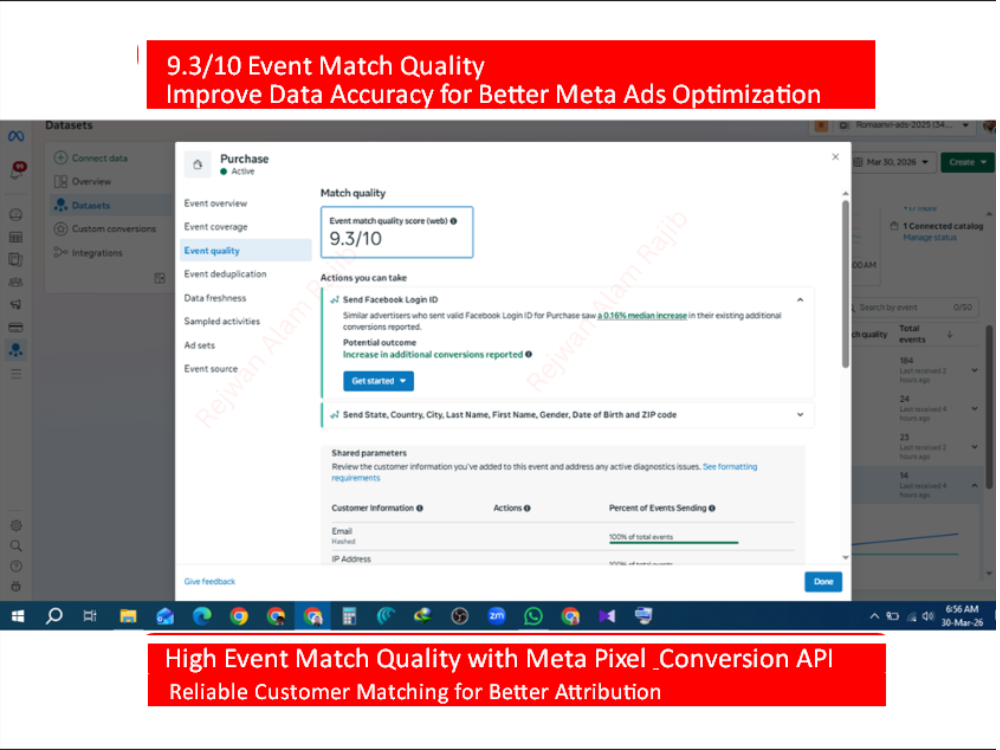Collapse the Send Facebook Login ID section
The image size is (1000, 750).
click(800, 300)
